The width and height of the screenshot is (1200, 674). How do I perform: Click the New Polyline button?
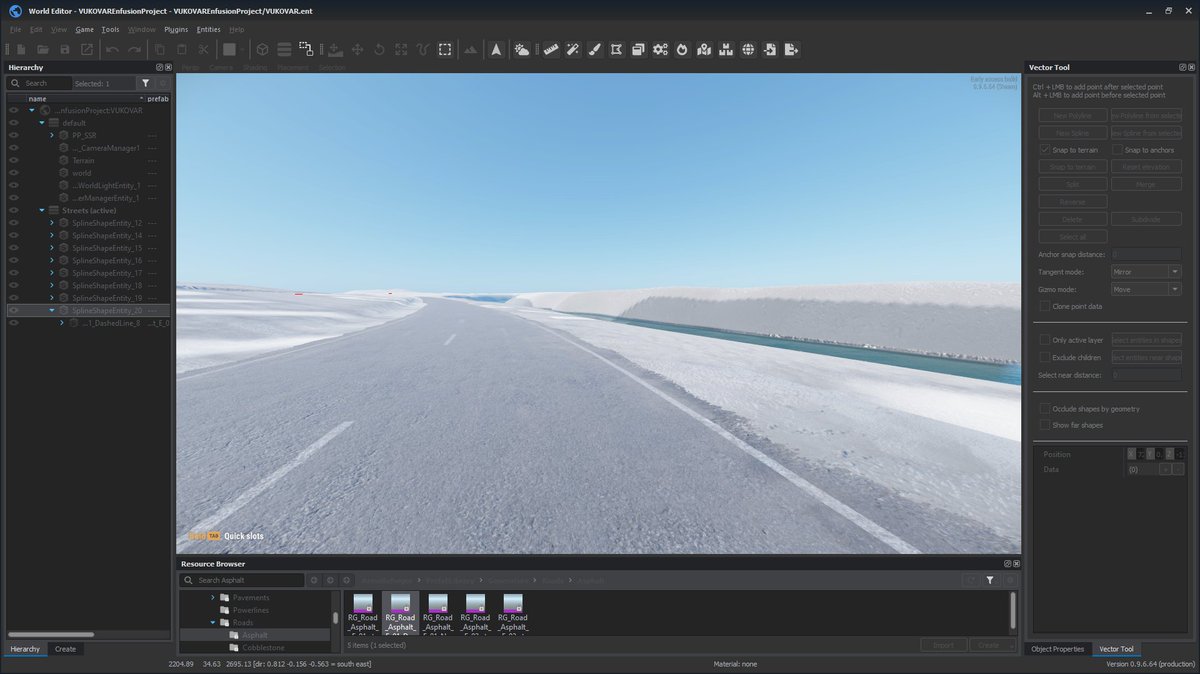(1072, 116)
